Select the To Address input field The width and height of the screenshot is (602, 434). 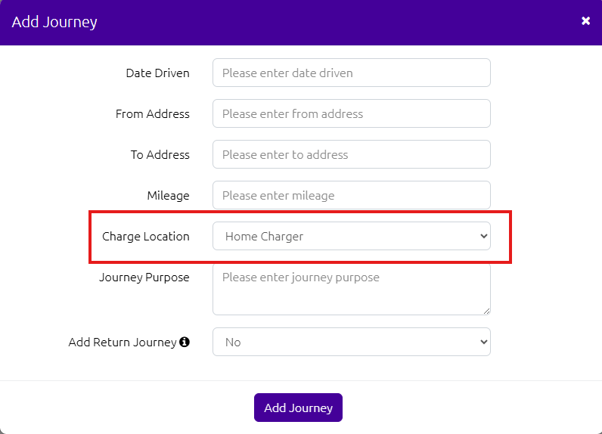pos(351,154)
